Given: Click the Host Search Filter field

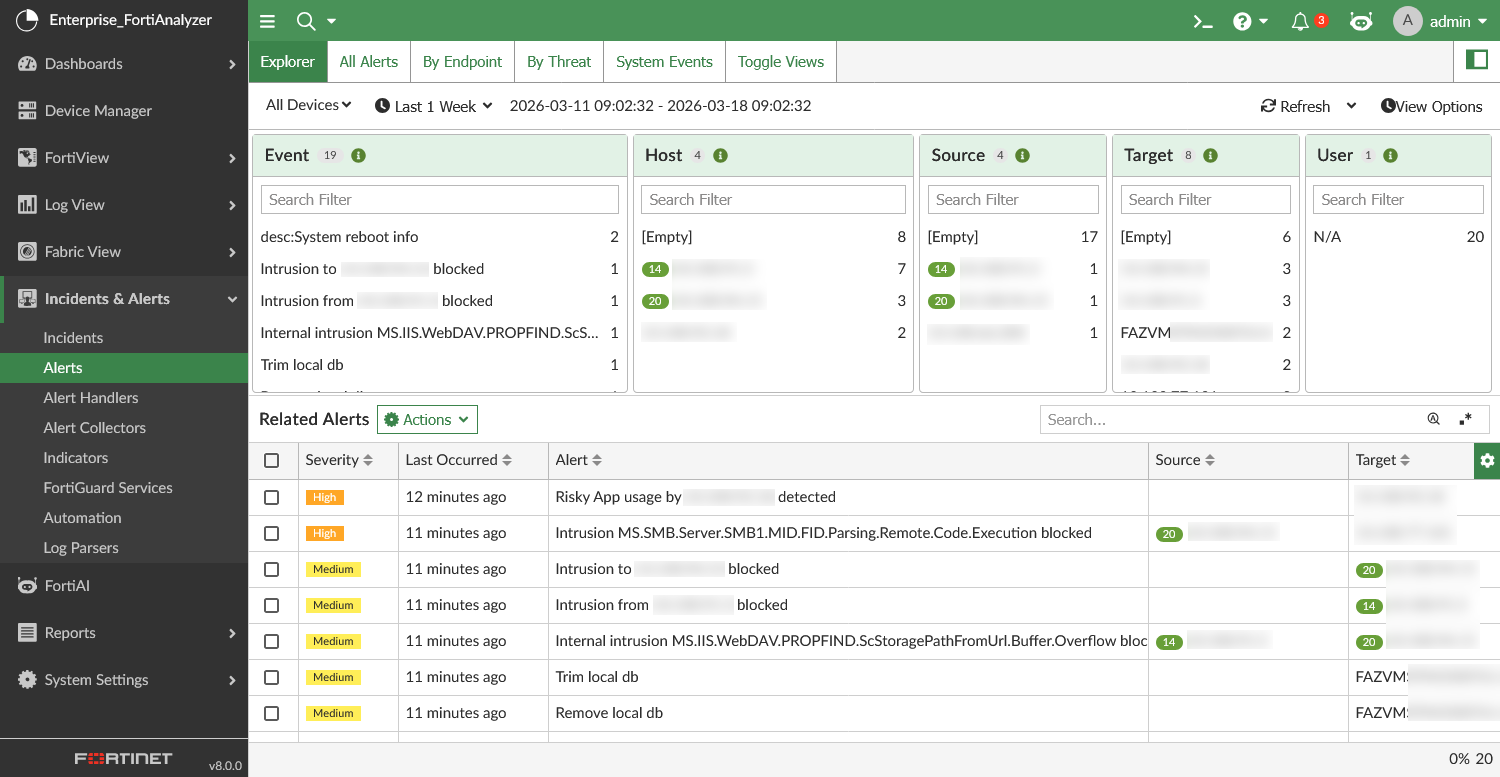Looking at the screenshot, I should pos(773,199).
